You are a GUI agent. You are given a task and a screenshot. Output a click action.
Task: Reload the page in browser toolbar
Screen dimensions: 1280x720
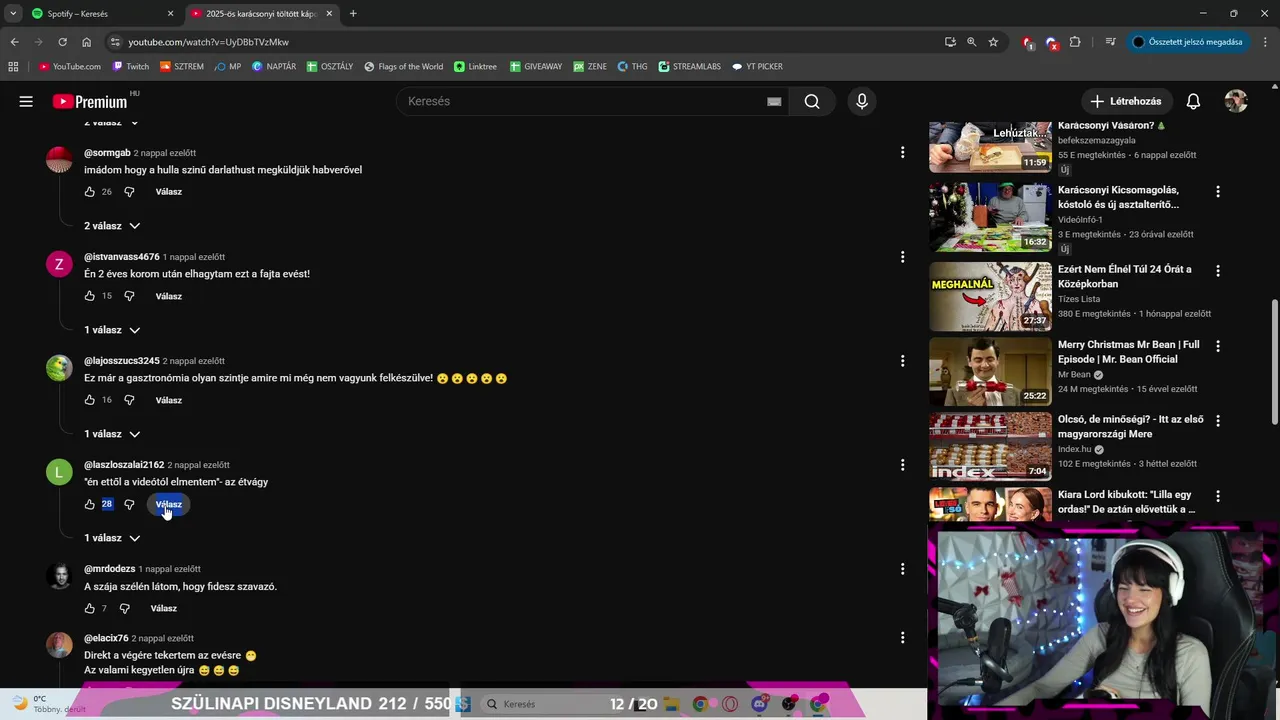[x=62, y=42]
